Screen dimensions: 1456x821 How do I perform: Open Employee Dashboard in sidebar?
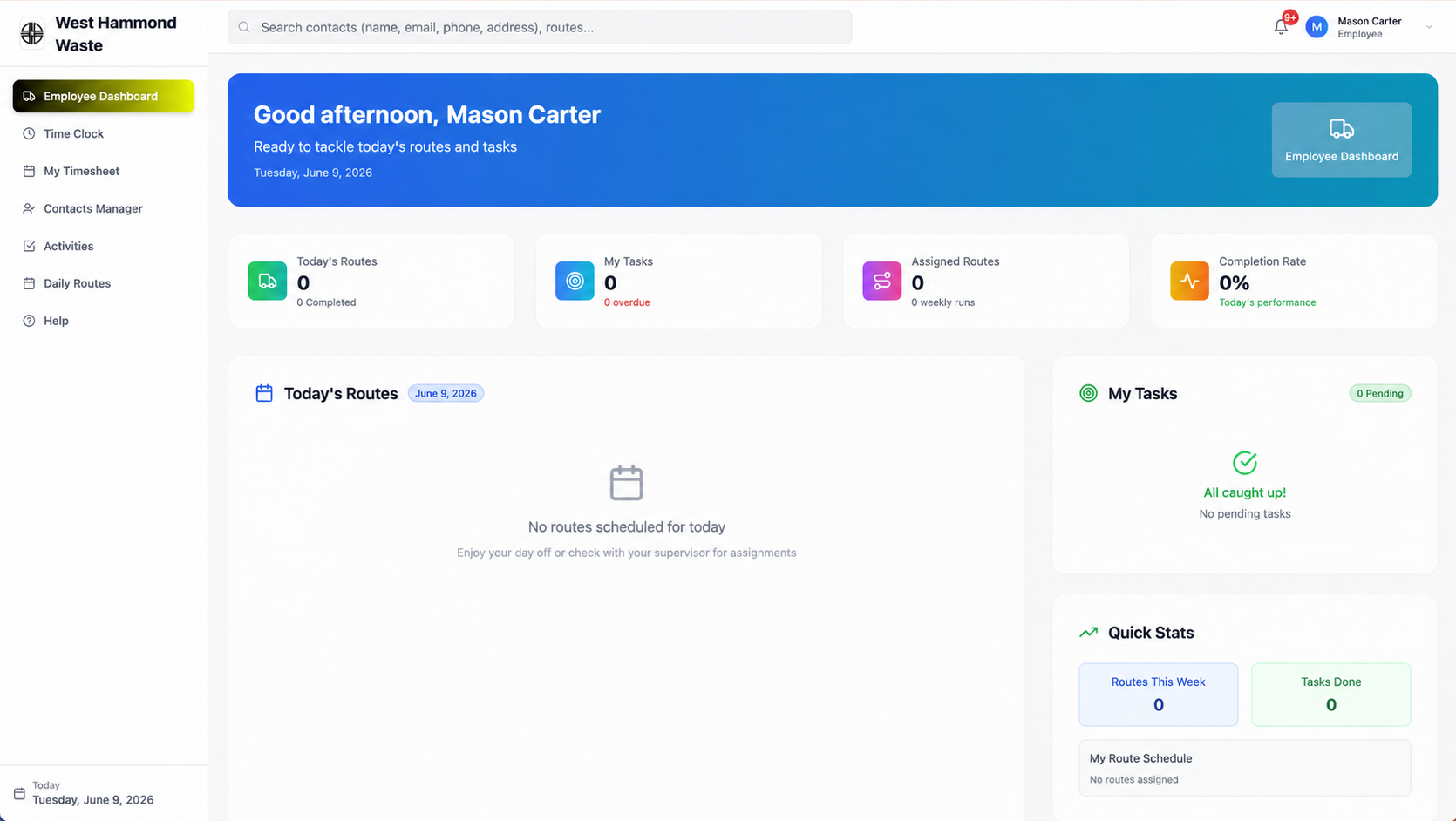[104, 96]
